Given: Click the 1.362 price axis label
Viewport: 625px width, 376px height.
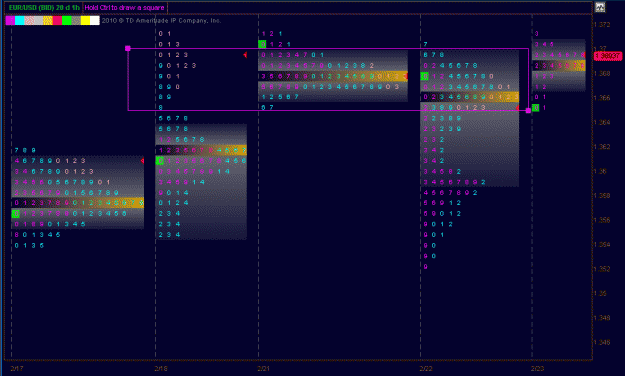Looking at the screenshot, I should click(602, 147).
